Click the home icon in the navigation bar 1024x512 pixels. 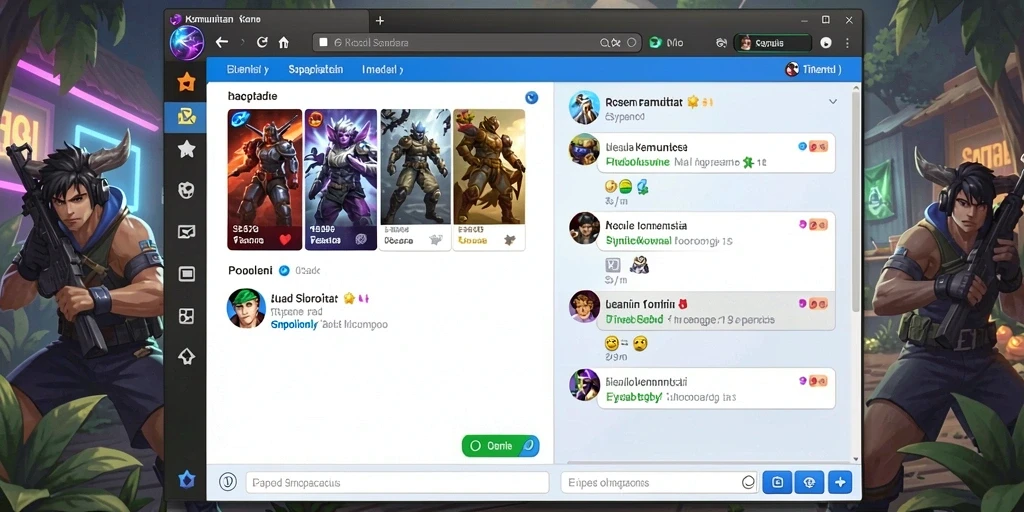283,42
